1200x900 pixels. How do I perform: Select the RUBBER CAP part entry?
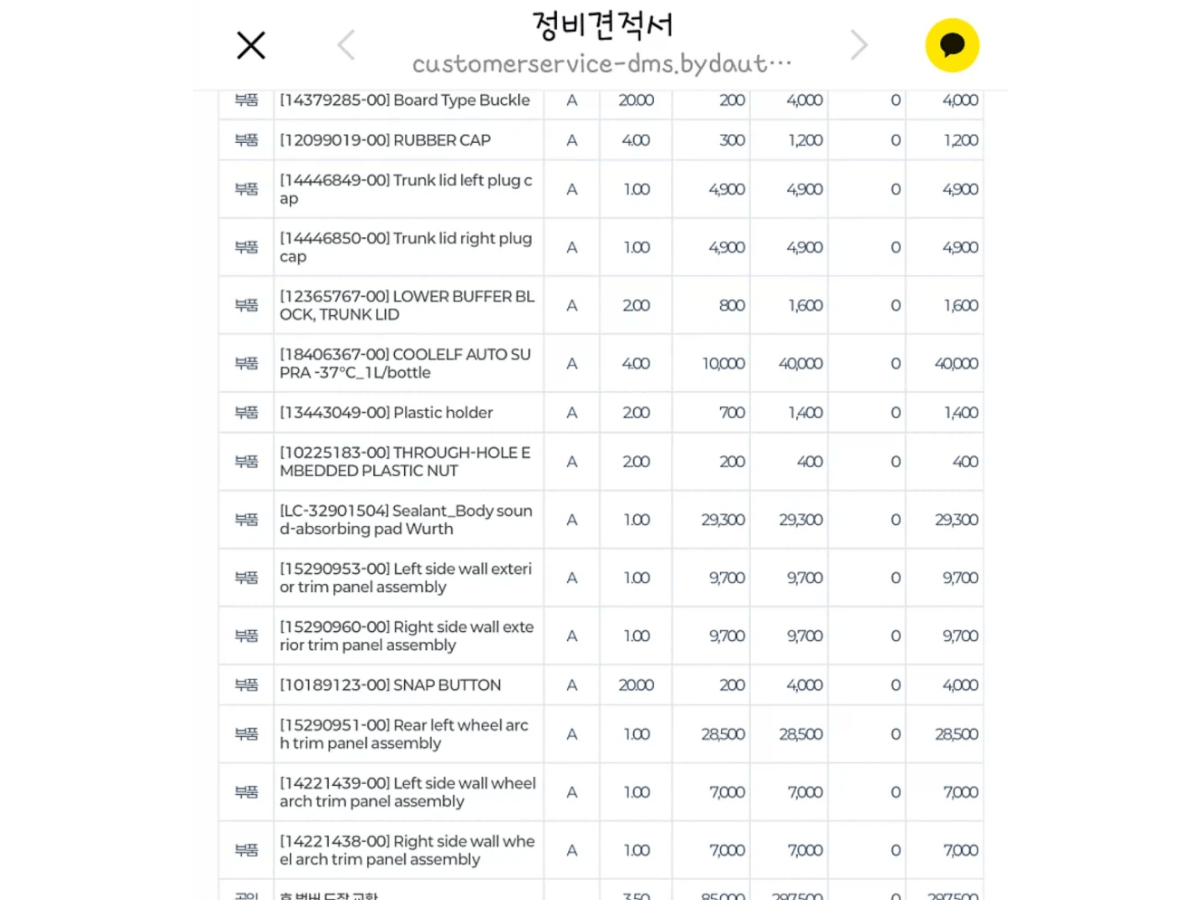601,140
